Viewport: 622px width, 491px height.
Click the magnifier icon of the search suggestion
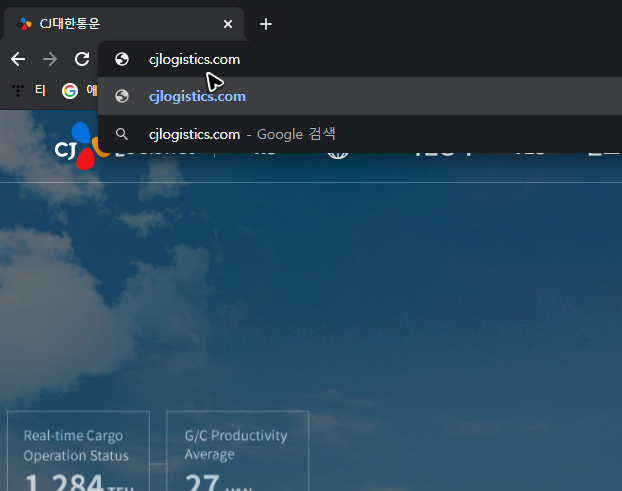(122, 134)
